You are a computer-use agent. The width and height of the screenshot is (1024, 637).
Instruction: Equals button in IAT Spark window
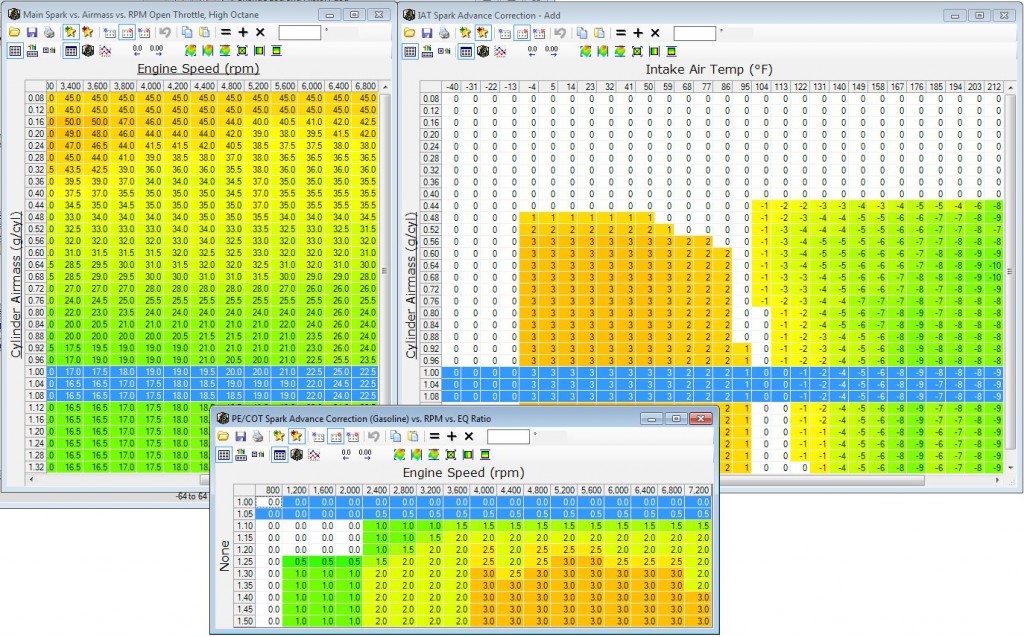click(x=621, y=33)
